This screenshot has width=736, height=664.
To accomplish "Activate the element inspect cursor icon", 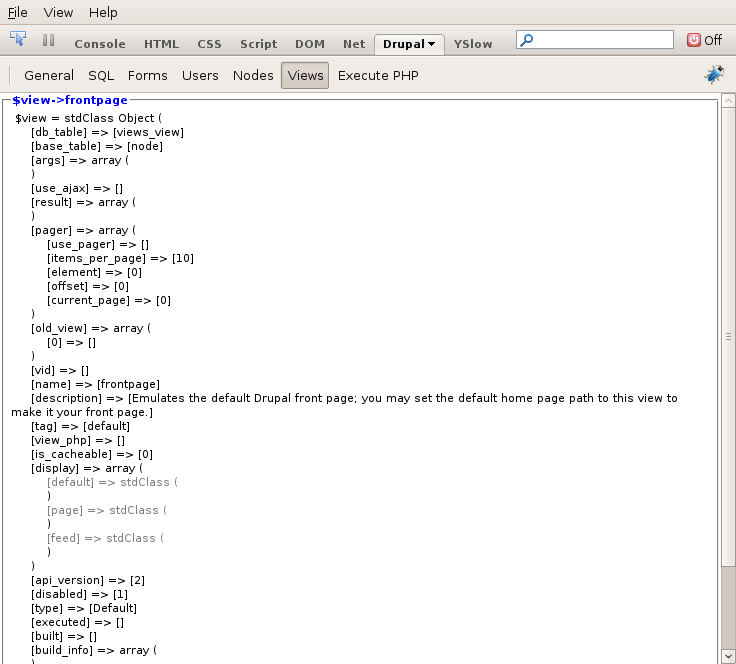I will click(18, 39).
